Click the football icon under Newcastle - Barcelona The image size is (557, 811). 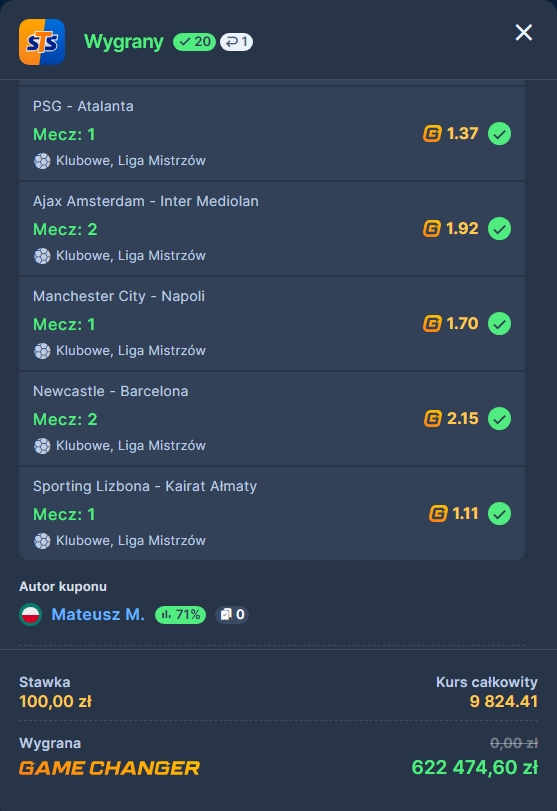[x=42, y=446]
